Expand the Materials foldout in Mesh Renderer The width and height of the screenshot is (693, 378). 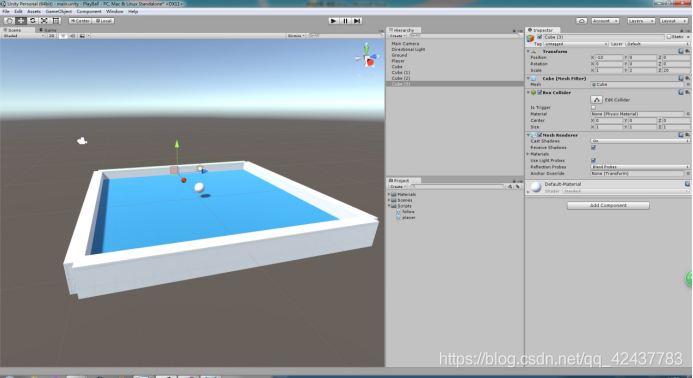[x=528, y=154]
